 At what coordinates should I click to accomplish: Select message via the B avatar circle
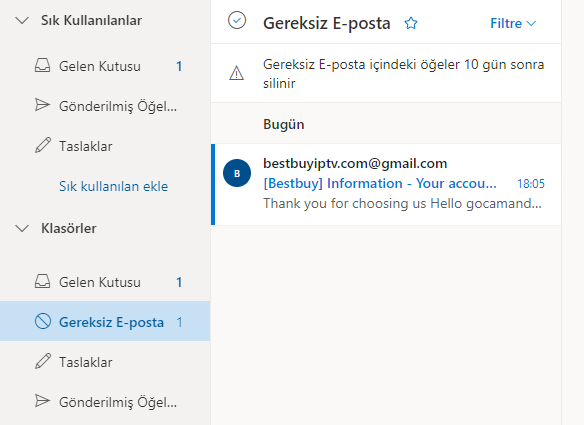click(237, 173)
